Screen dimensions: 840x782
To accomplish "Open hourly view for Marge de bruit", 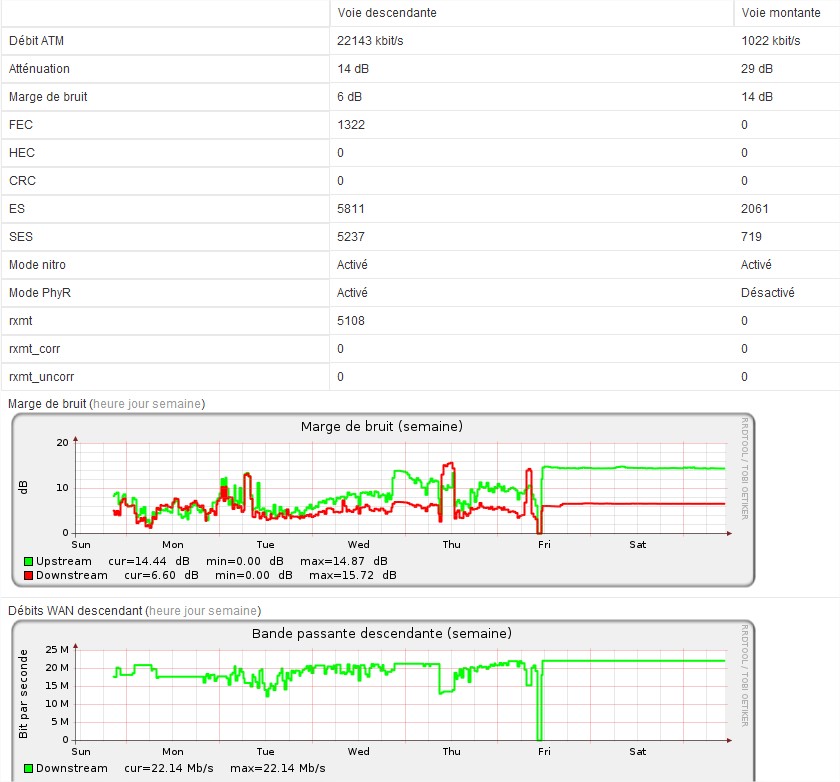I will point(108,403).
